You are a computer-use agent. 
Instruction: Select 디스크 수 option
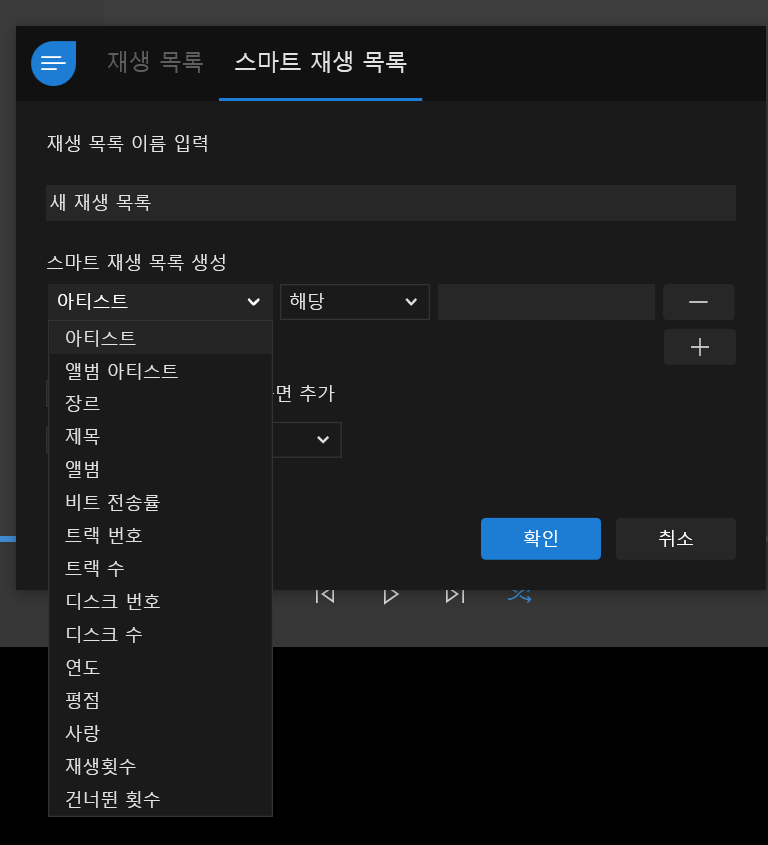click(x=160, y=634)
